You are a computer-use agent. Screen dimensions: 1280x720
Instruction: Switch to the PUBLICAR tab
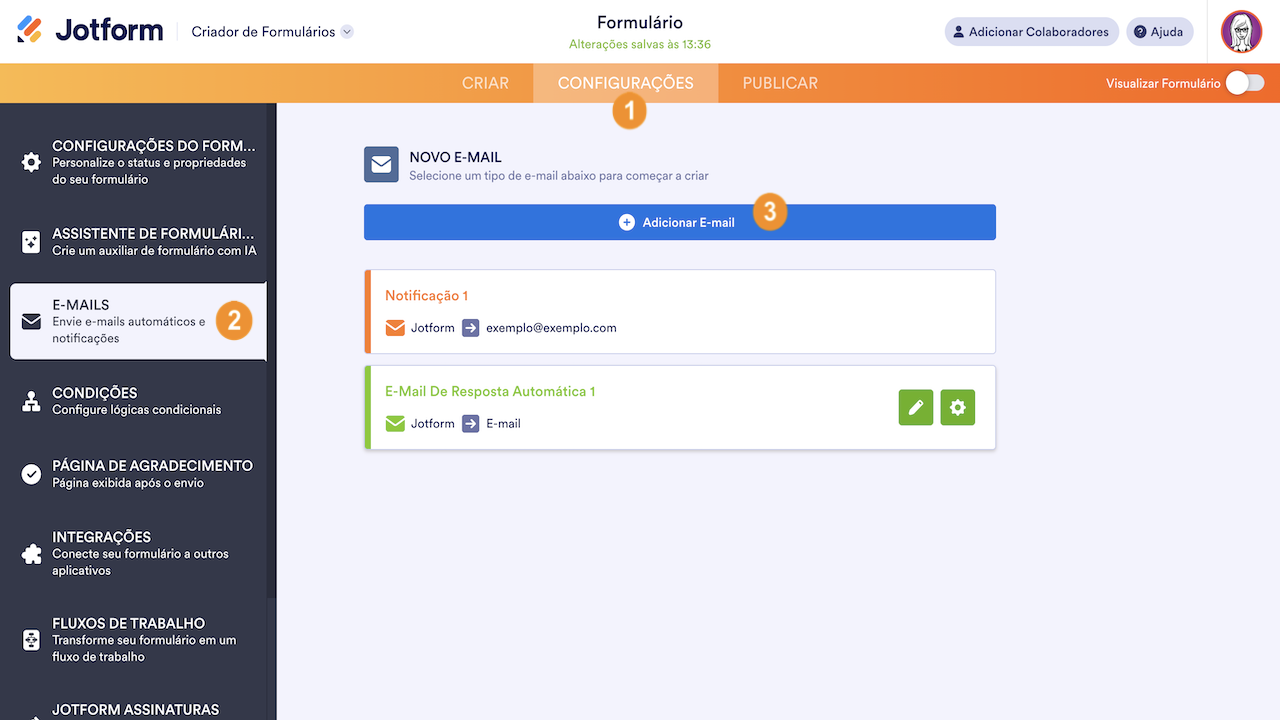click(780, 83)
